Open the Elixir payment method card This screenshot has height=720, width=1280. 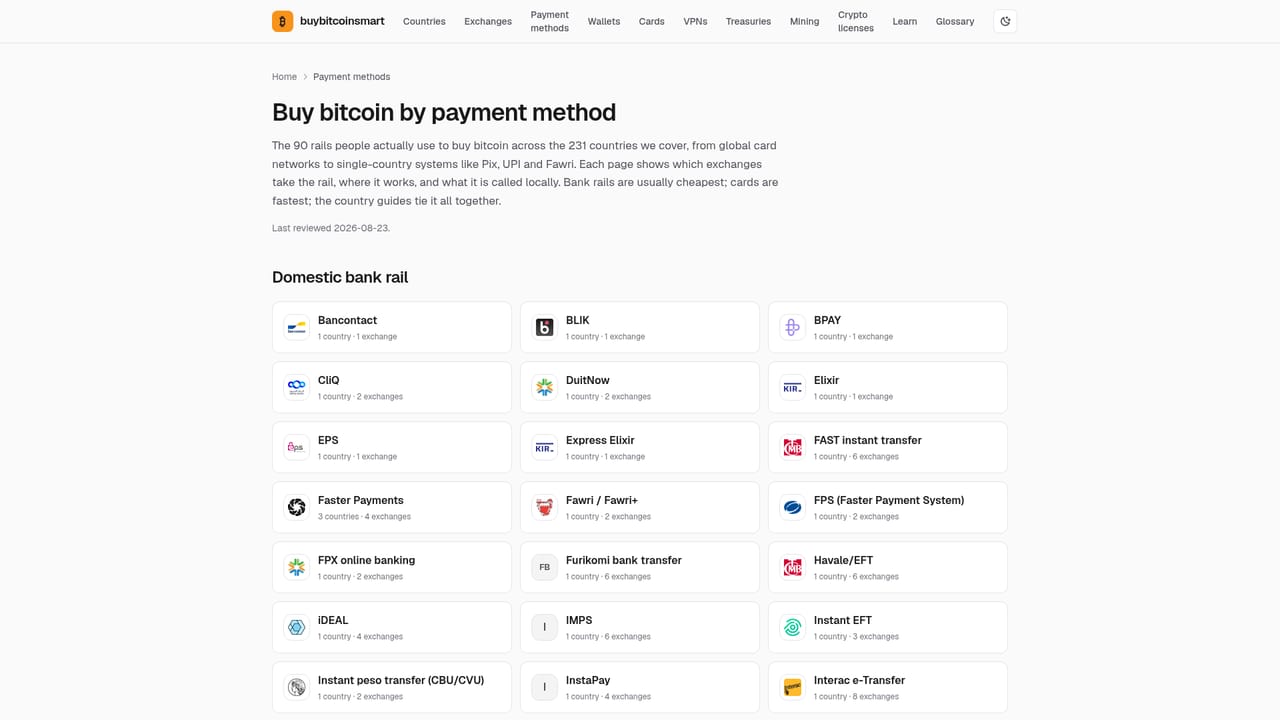888,387
